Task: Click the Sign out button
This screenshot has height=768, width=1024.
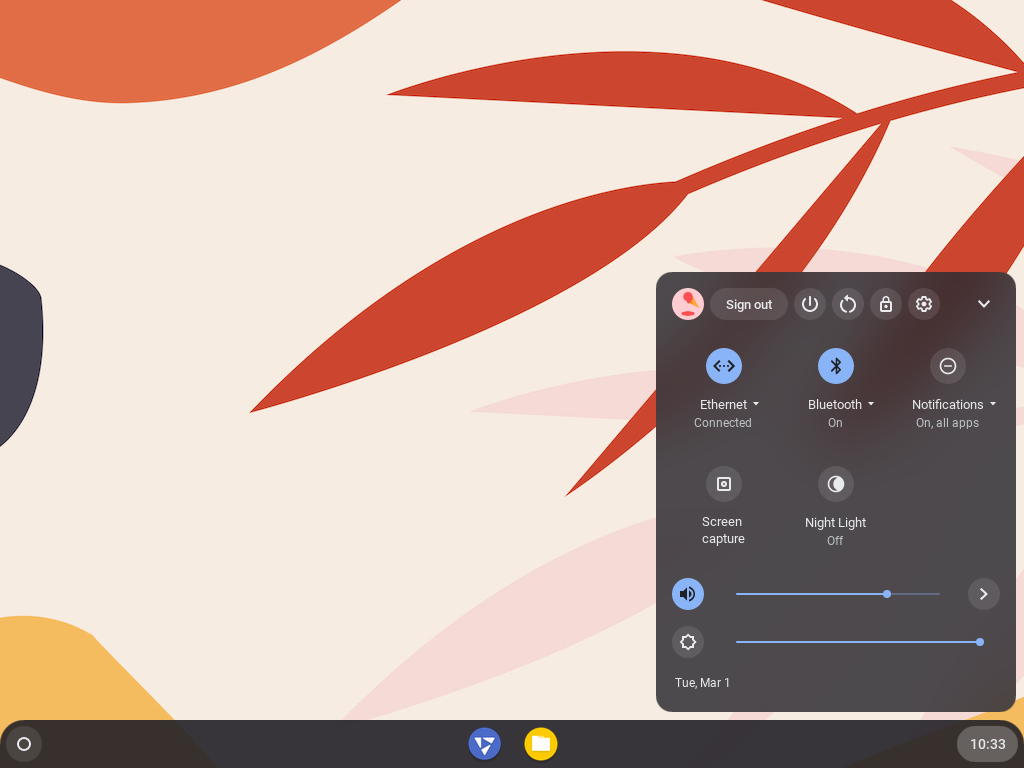Action: click(748, 304)
